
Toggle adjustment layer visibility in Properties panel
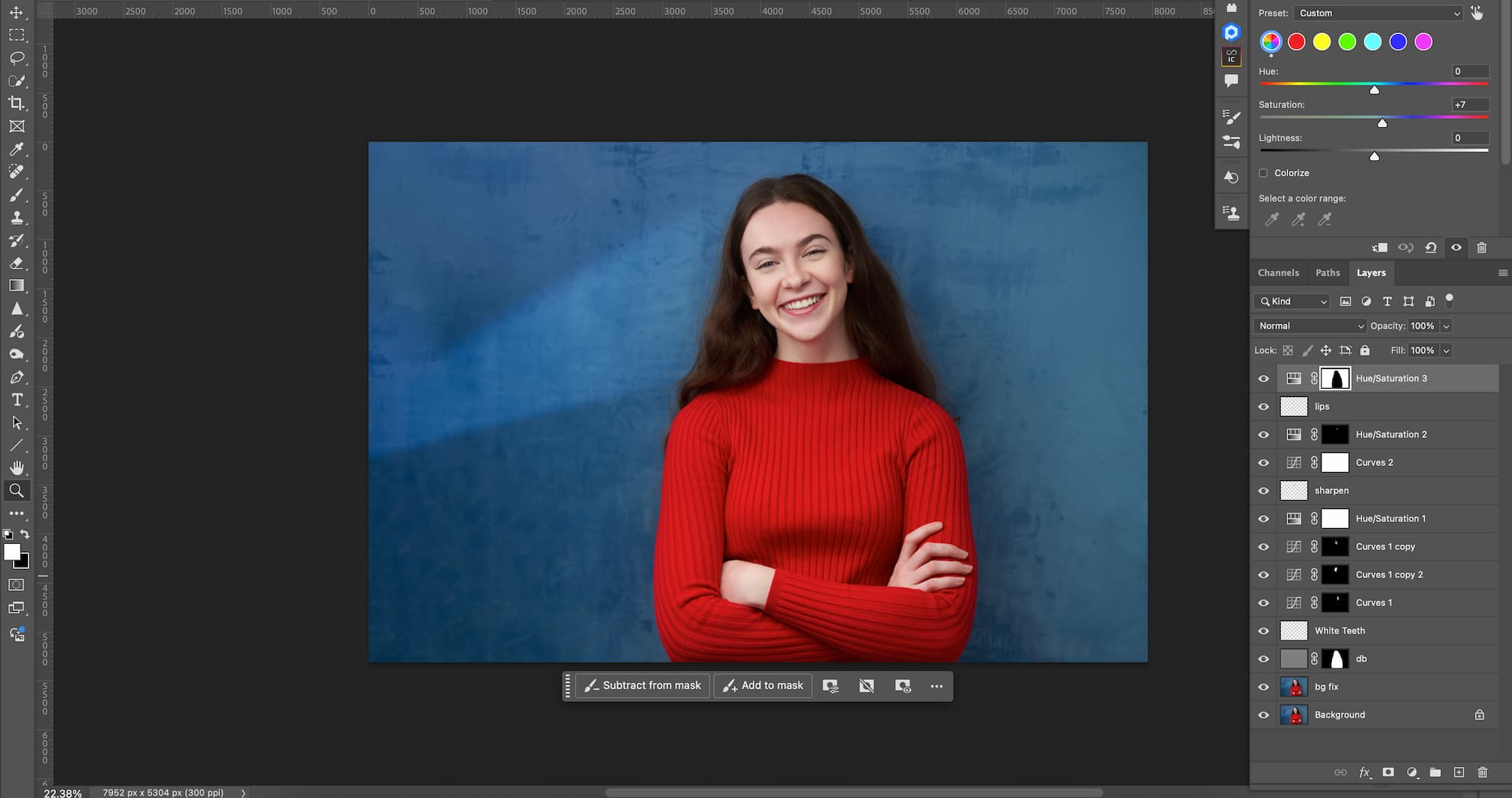(x=1456, y=247)
